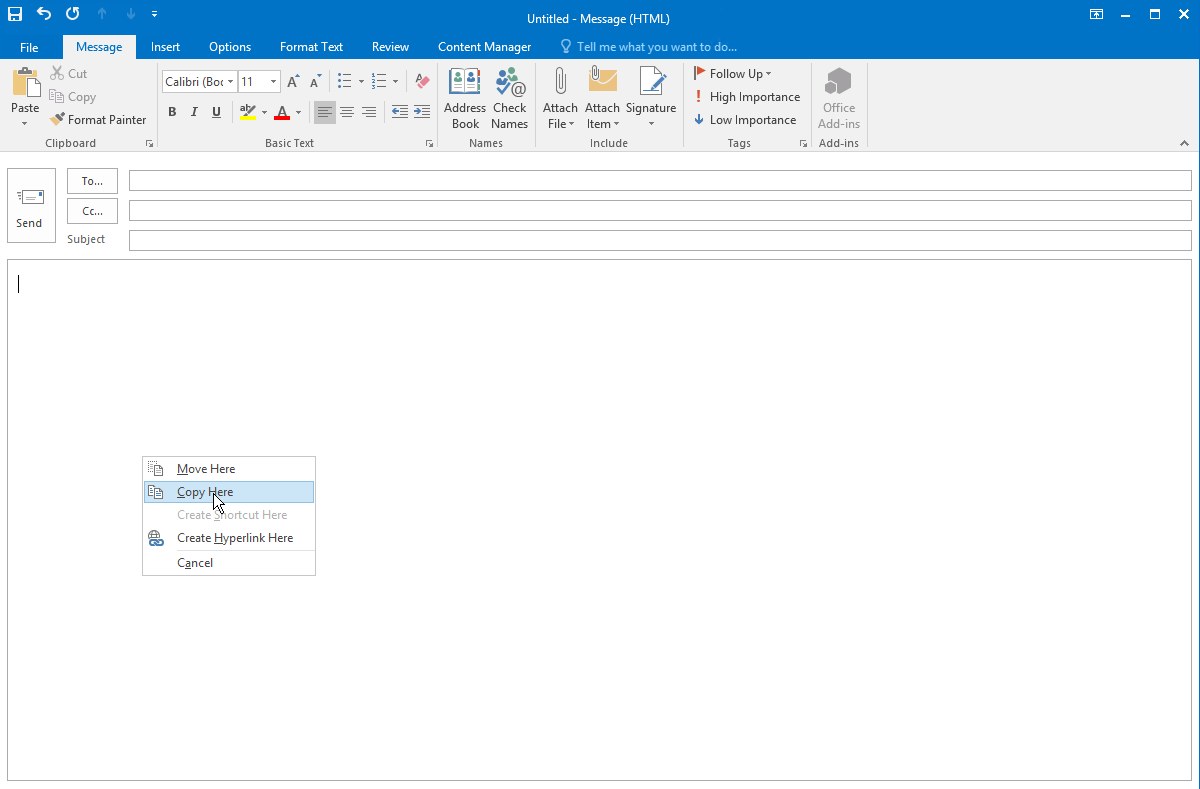This screenshot has height=789, width=1200.
Task: Send the message
Action: 29,205
